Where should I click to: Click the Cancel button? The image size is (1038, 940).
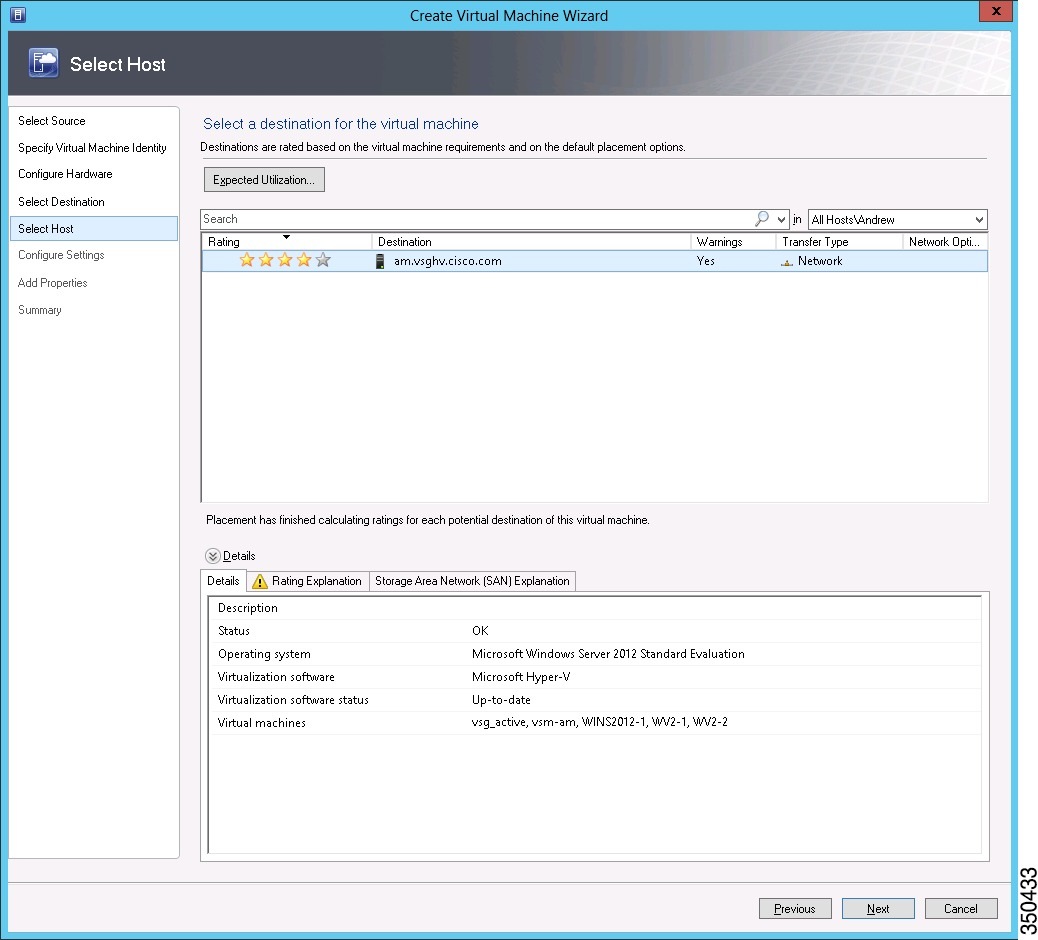(x=961, y=909)
